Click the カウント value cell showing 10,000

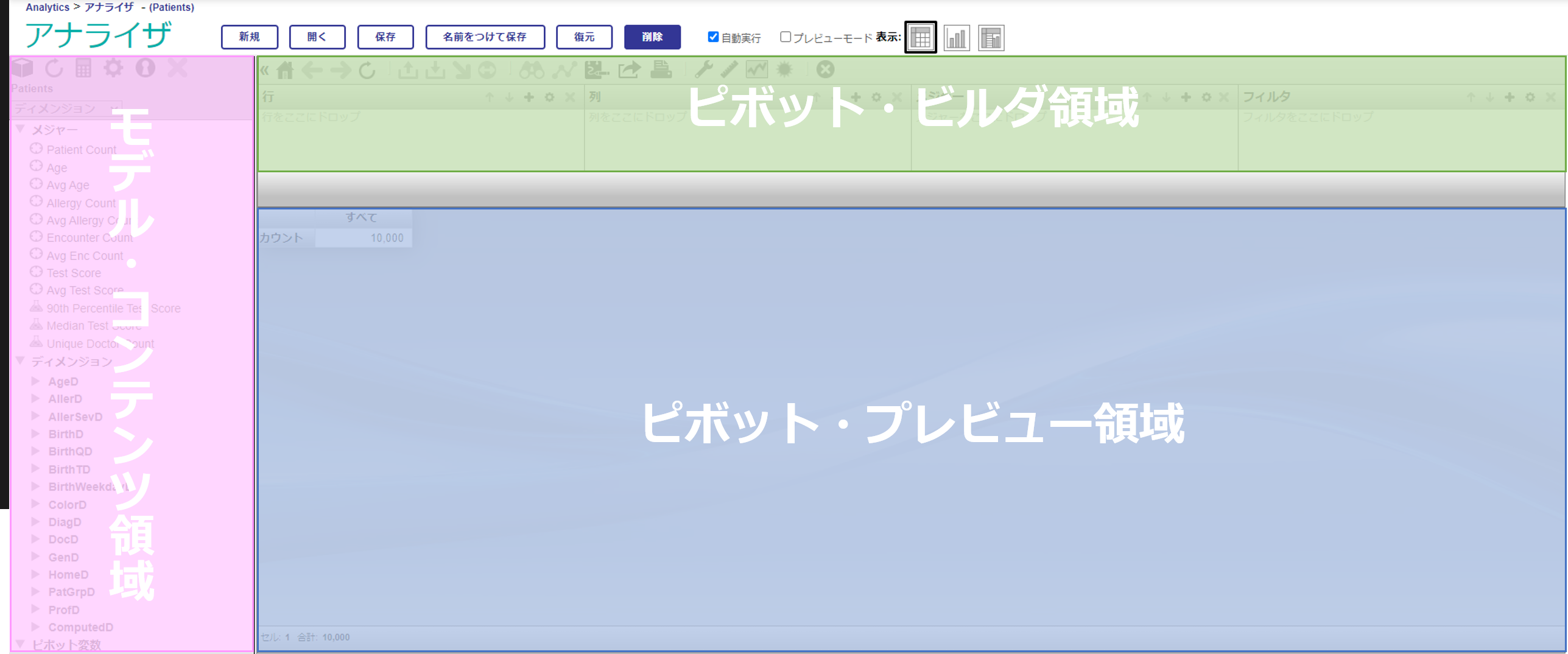pyautogui.click(x=364, y=238)
